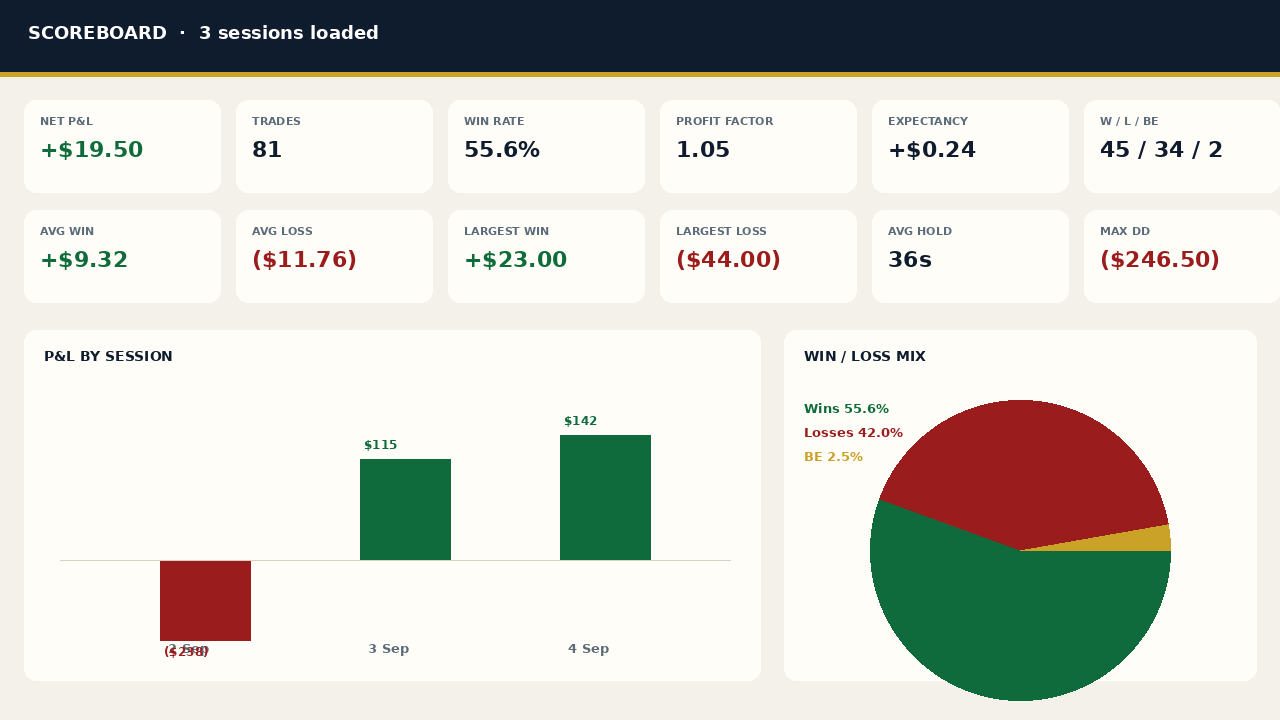The width and height of the screenshot is (1280, 720).
Task: Select the red loss bar in the session chart
Action: click(x=205, y=600)
